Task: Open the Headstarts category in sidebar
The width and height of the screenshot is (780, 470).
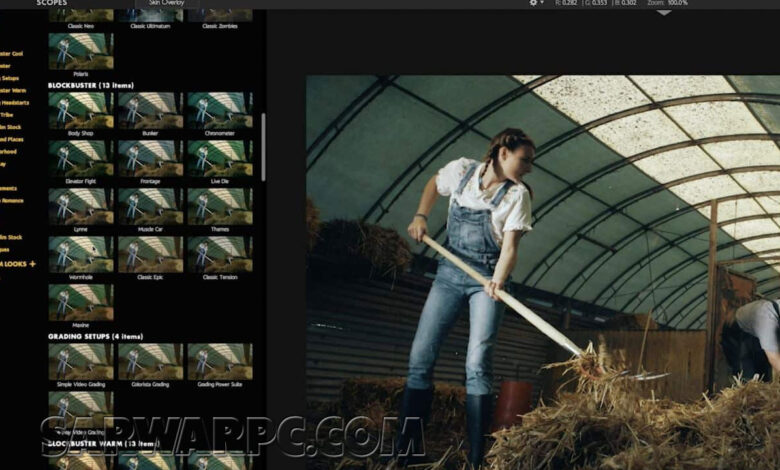Action: point(14,102)
